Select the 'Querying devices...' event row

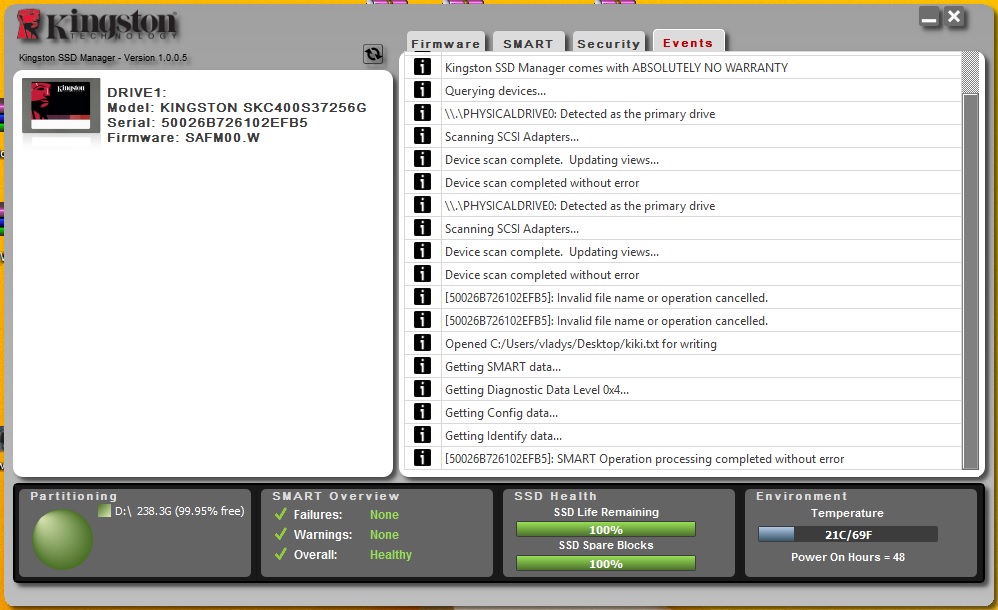[683, 90]
